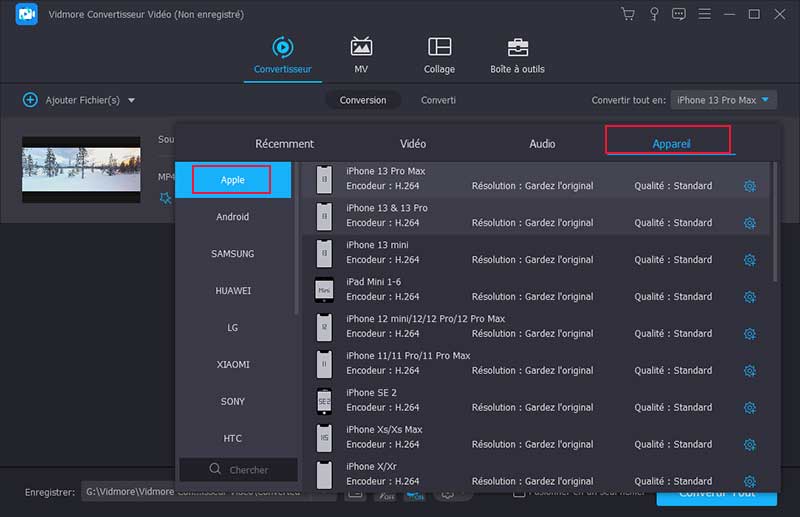This screenshot has width=800, height=517.
Task: Select SAMSUNG in the device list
Action: tap(233, 254)
